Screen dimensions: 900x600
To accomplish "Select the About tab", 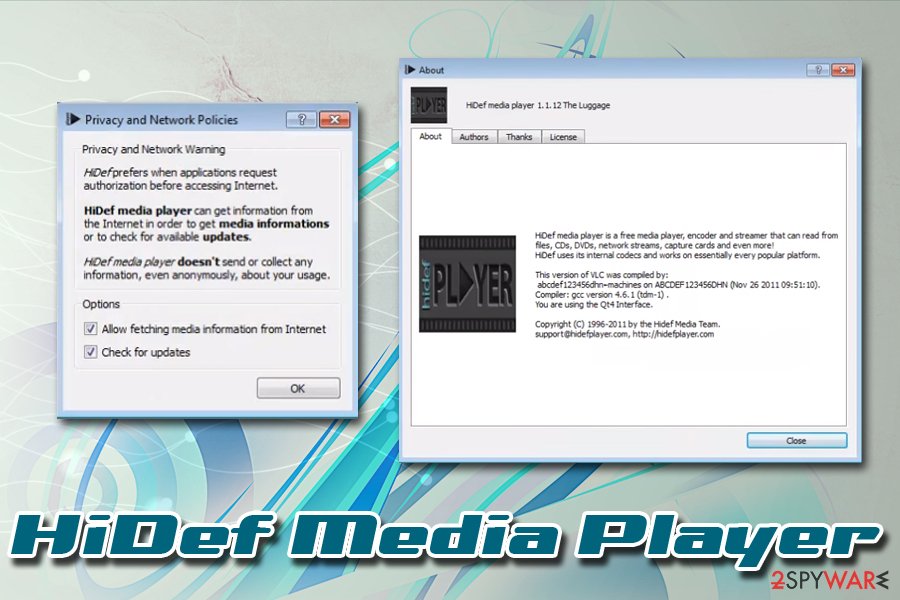I will pos(429,137).
